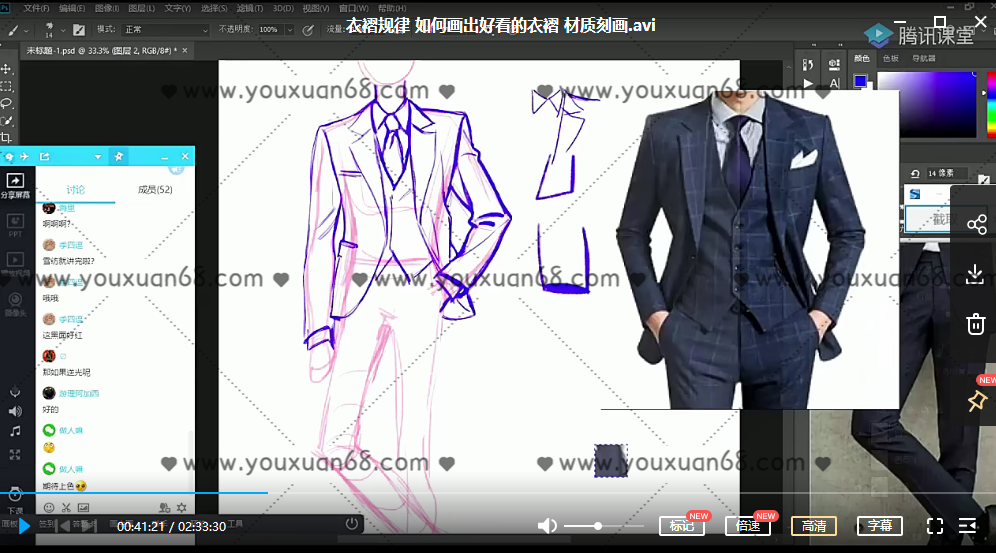Screen dimensions: 996x553
Task: Click the trash delete icon
Action: [976, 323]
